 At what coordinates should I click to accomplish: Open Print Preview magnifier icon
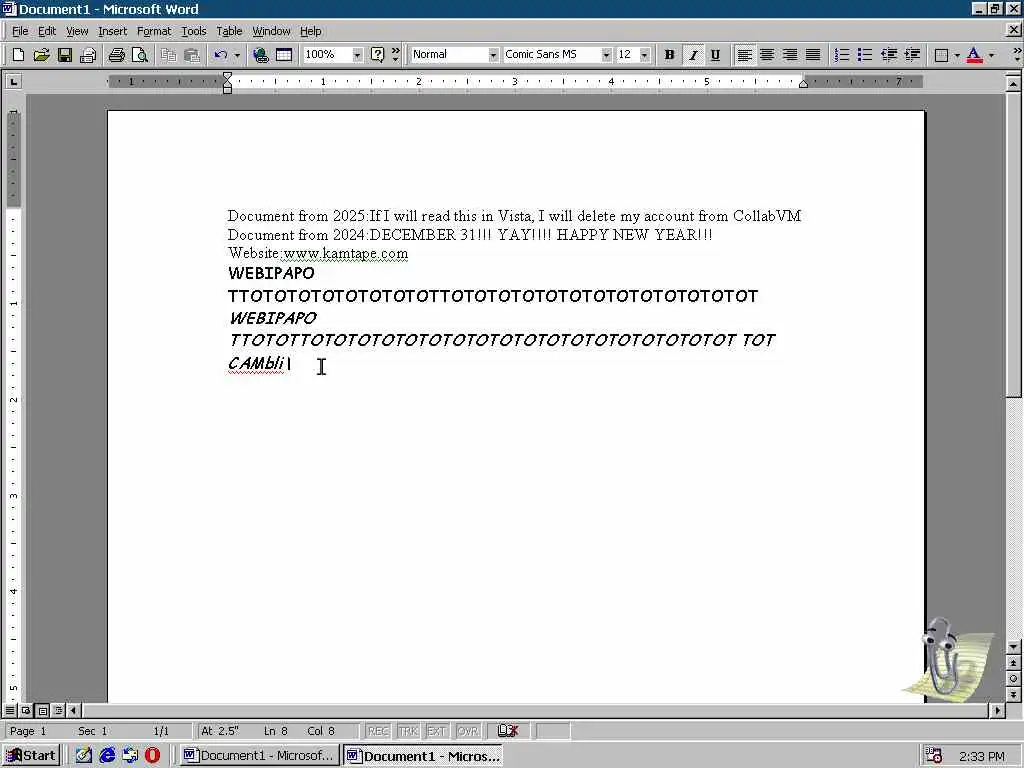click(140, 55)
